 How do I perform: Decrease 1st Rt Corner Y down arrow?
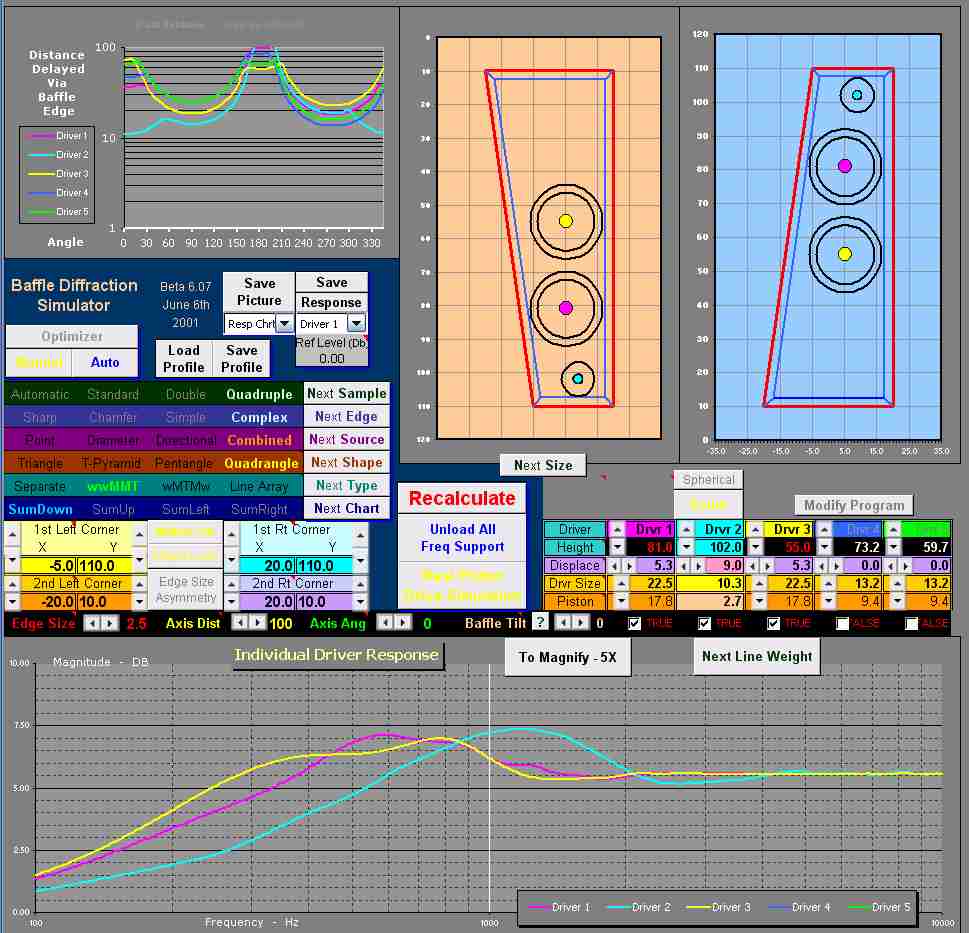pyautogui.click(x=360, y=560)
